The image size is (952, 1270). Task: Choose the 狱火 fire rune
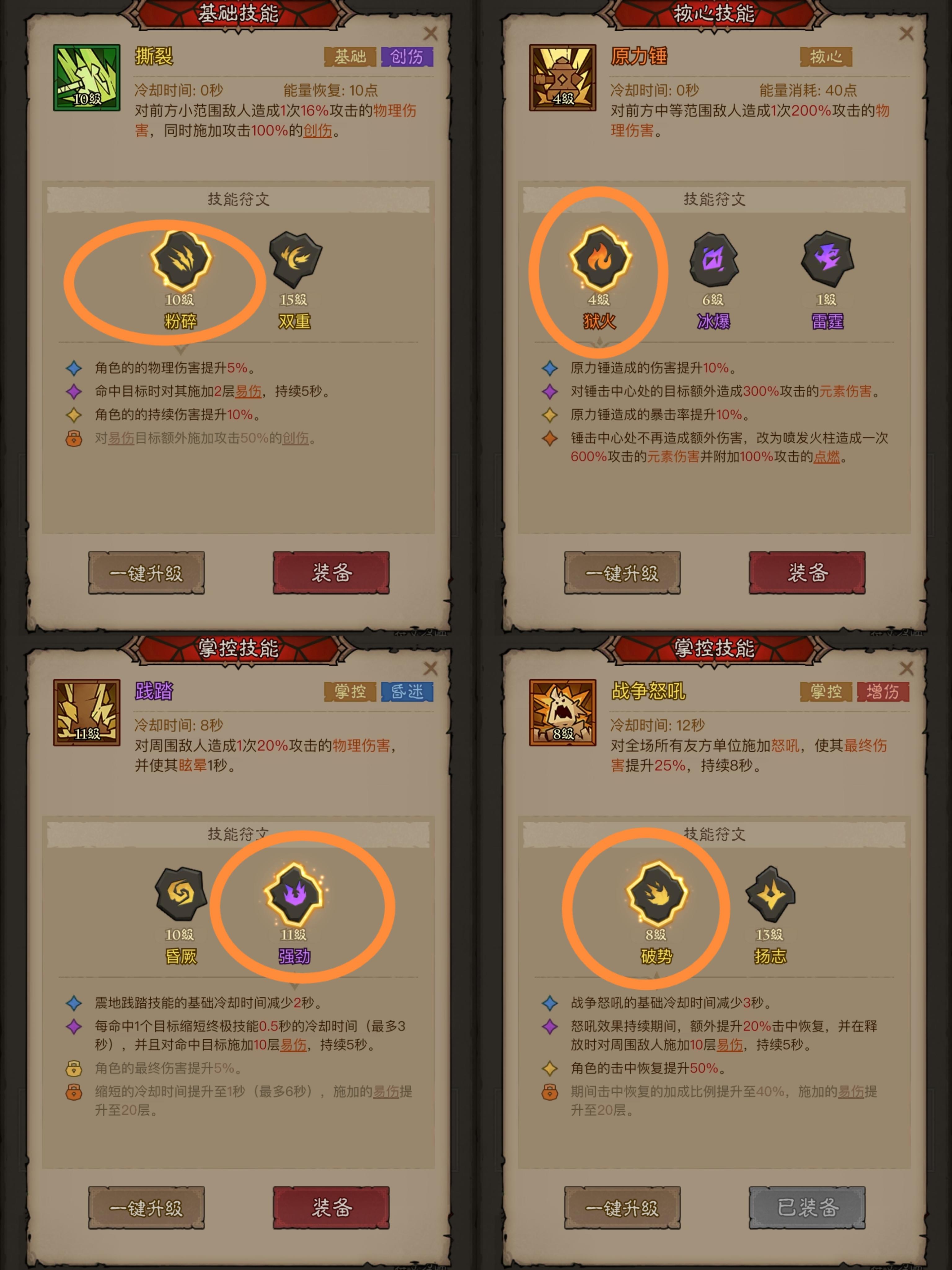pyautogui.click(x=600, y=258)
